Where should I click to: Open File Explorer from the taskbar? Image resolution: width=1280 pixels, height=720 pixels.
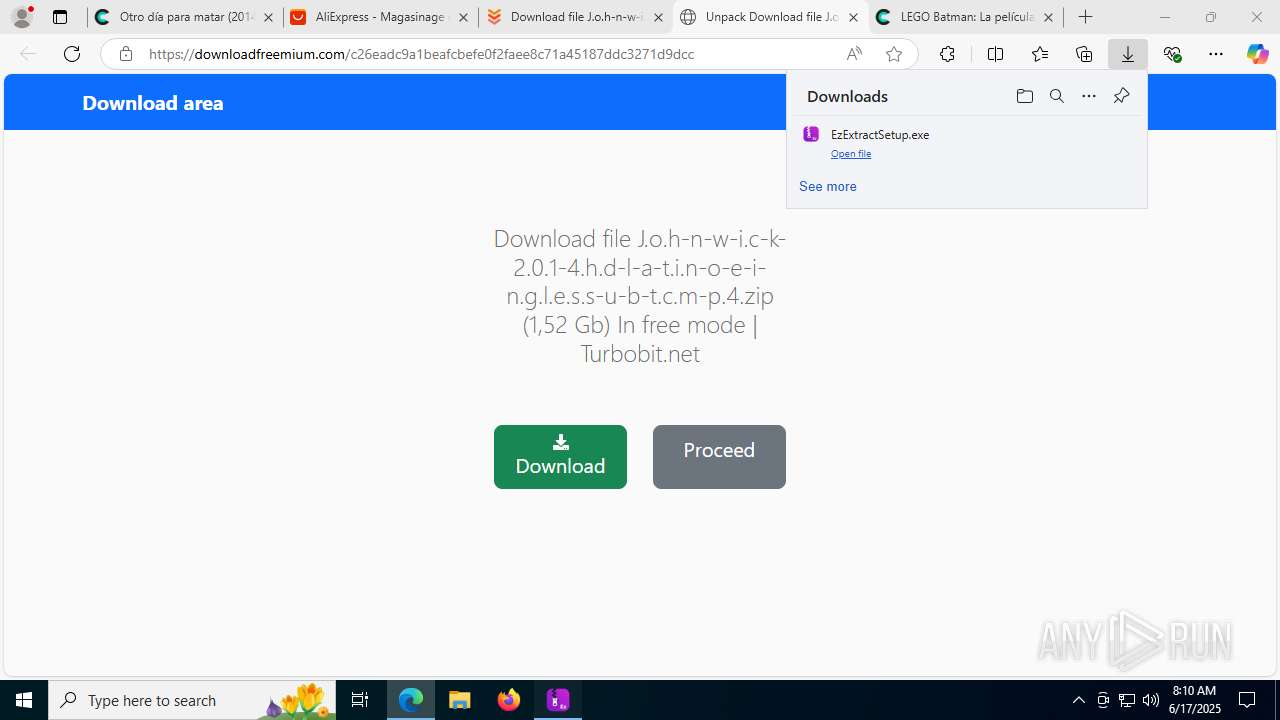[460, 700]
